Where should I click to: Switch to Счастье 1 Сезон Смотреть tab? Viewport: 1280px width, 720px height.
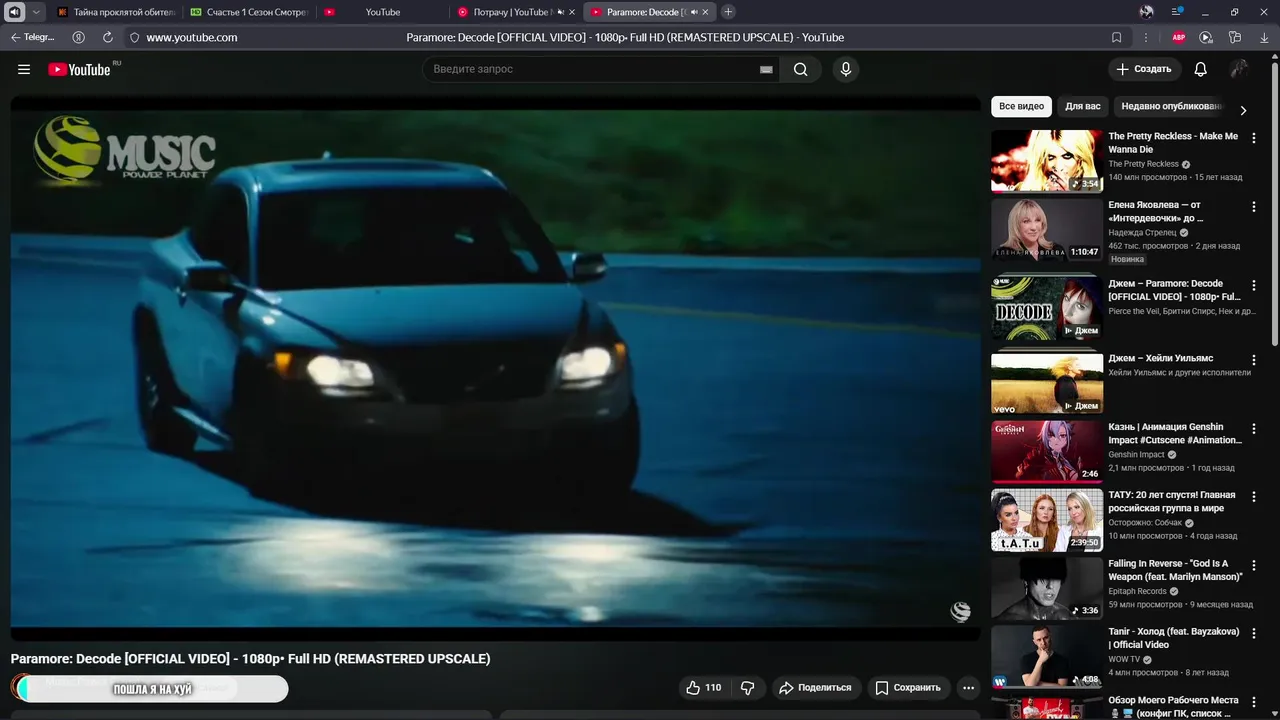tap(248, 12)
